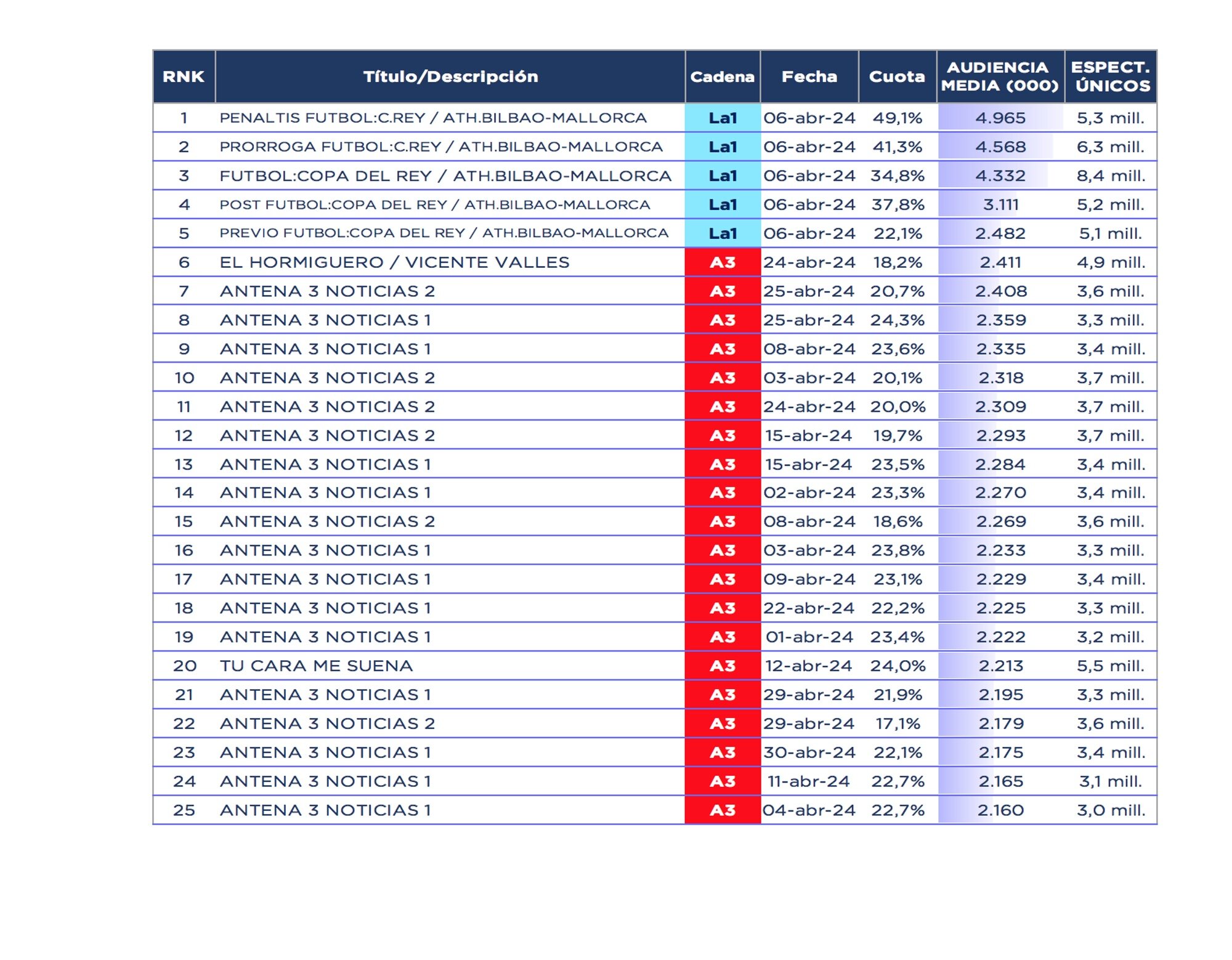Click the La1 badge for POST FUTBOL row
The image size is (1232, 960).
pyautogui.click(x=723, y=204)
